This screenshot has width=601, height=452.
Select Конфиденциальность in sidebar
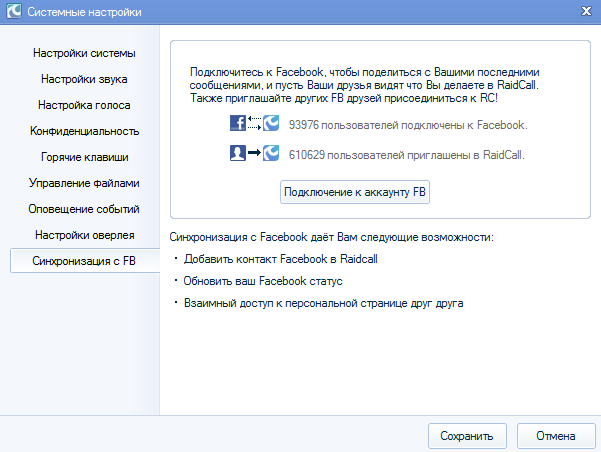[x=84, y=131]
